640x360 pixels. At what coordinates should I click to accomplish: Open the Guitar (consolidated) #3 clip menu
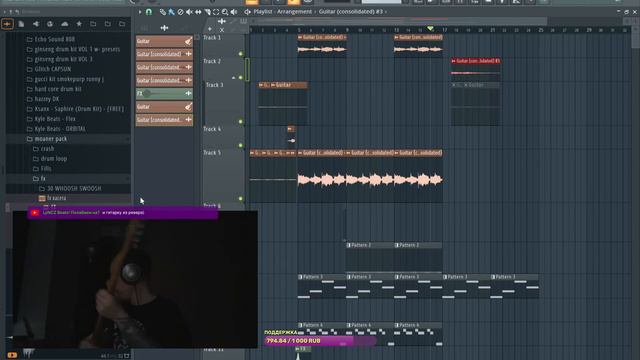(x=351, y=12)
